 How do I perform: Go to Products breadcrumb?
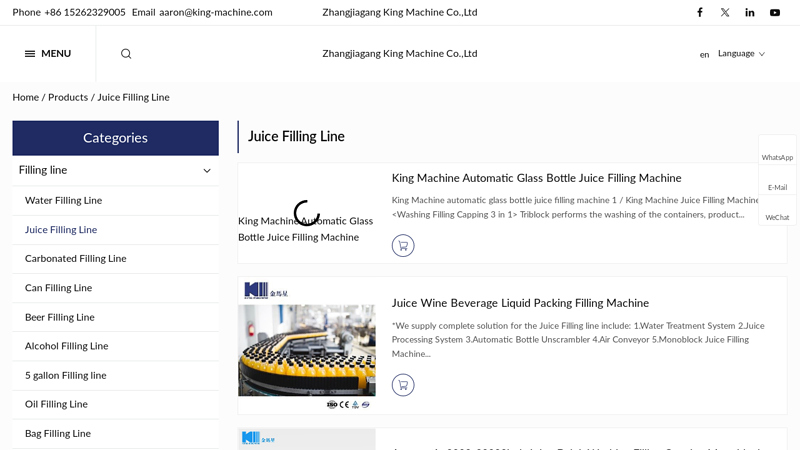[68, 97]
